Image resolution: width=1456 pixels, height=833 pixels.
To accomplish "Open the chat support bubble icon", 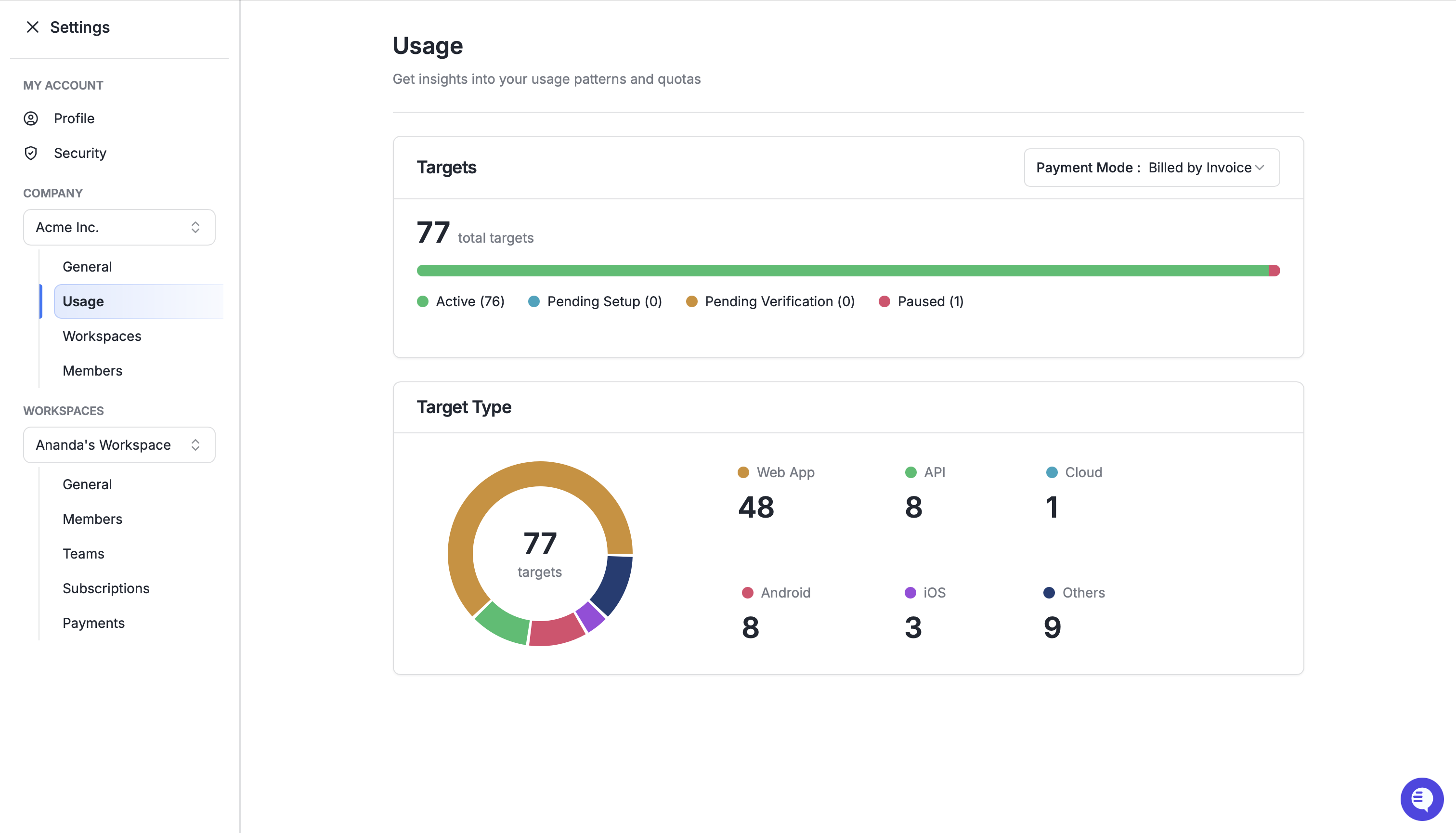I will [1421, 799].
